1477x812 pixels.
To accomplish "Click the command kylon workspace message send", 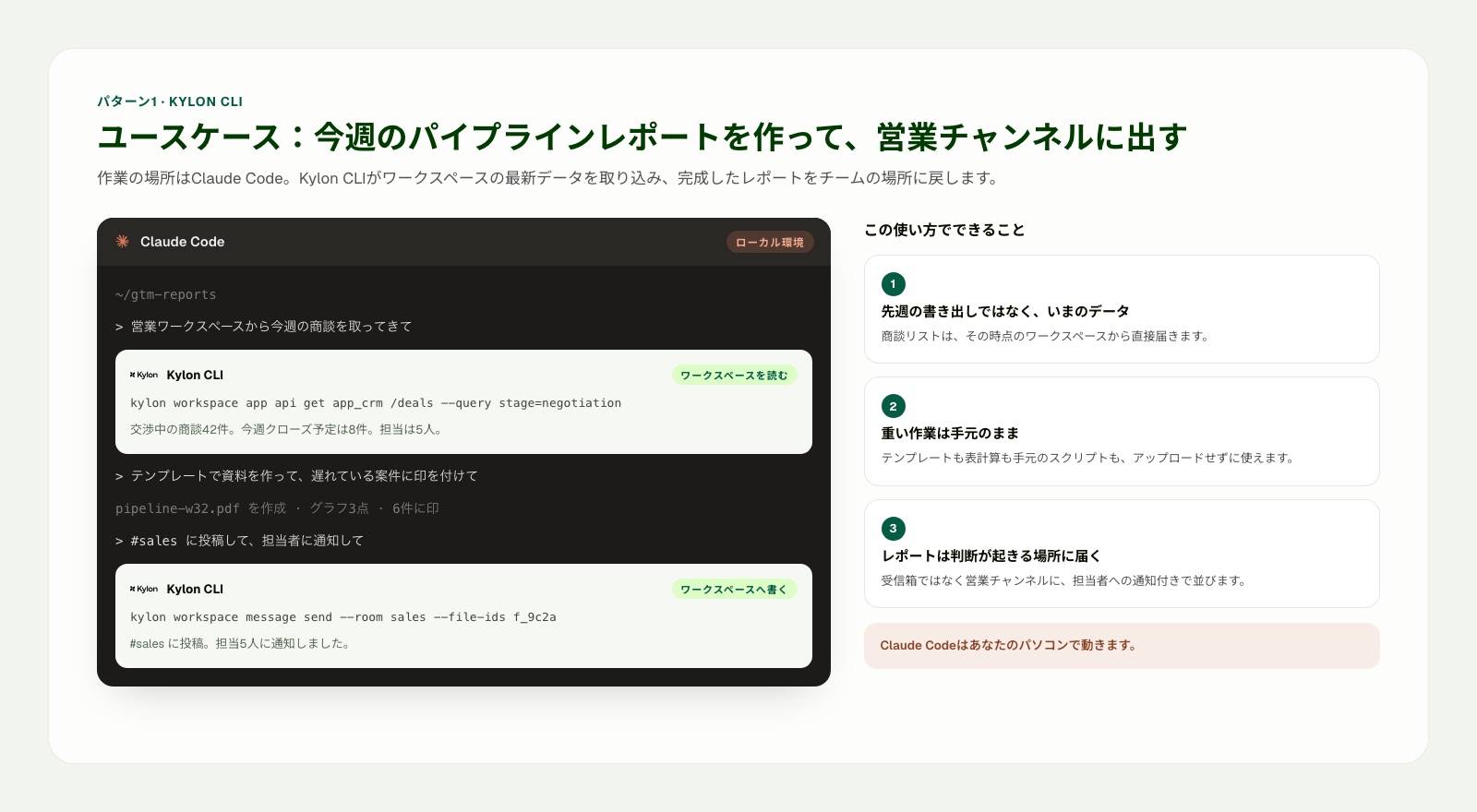I will 343,617.
